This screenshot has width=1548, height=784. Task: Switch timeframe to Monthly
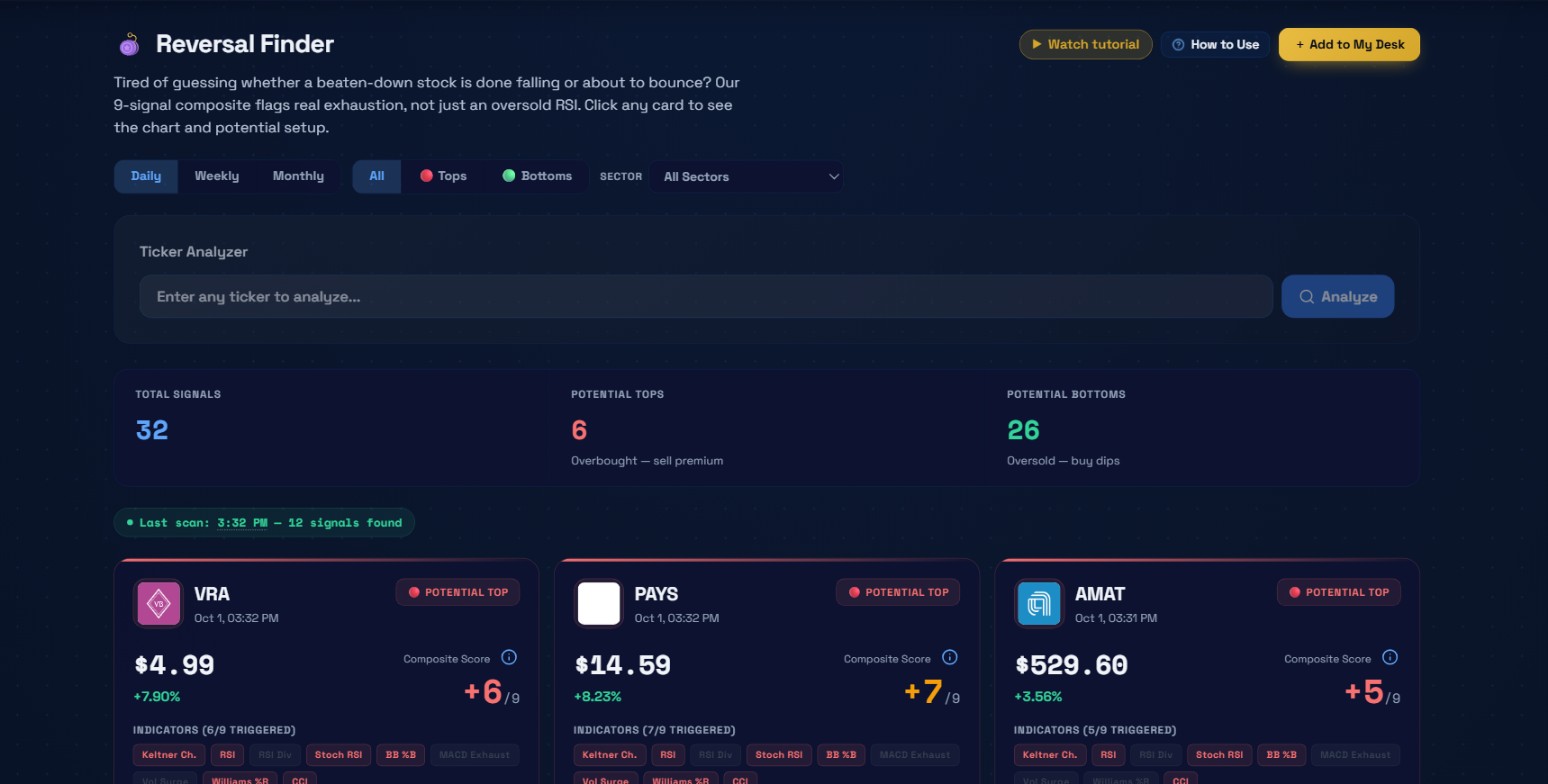(298, 176)
